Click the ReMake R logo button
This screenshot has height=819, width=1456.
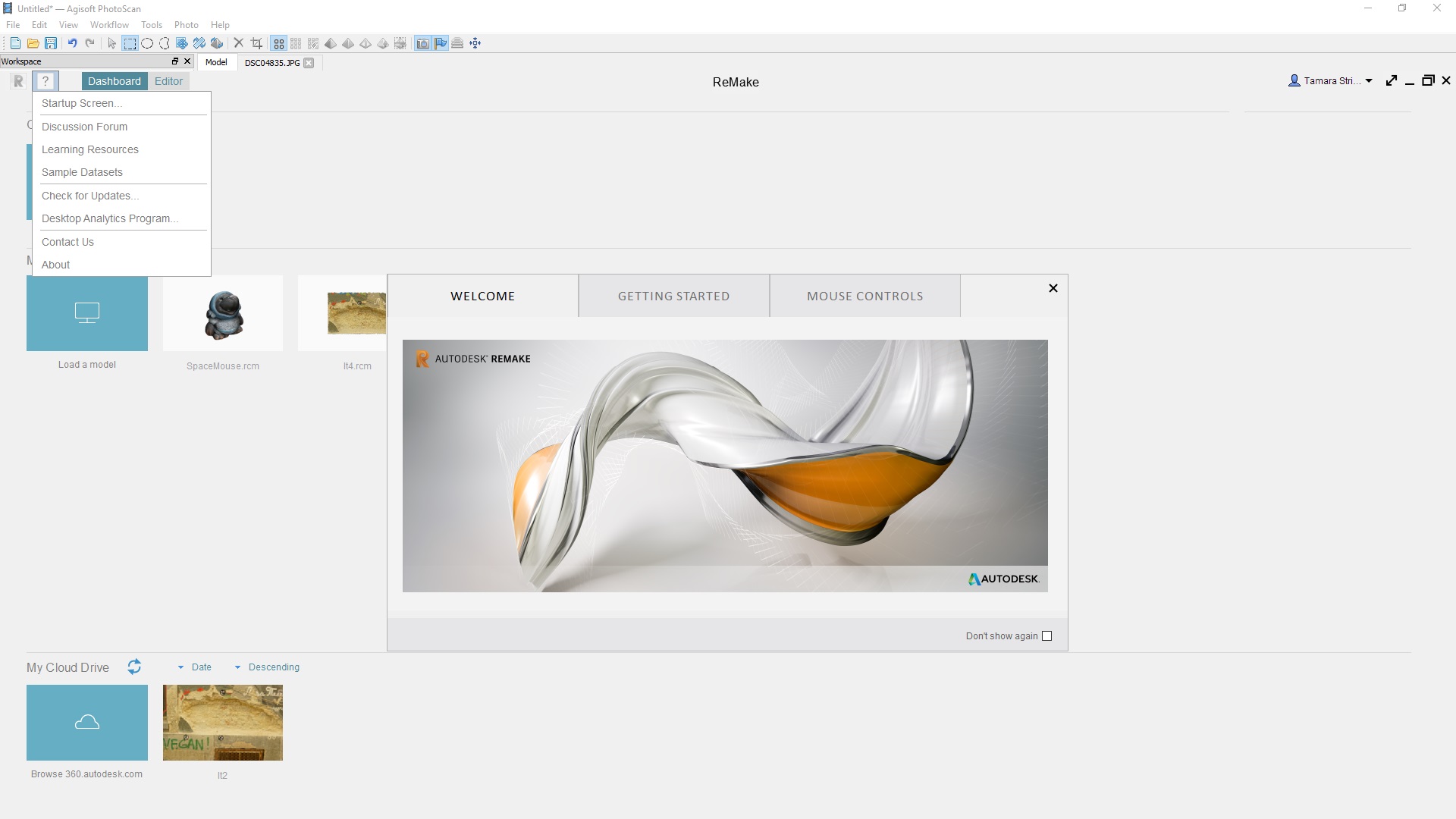pos(19,81)
